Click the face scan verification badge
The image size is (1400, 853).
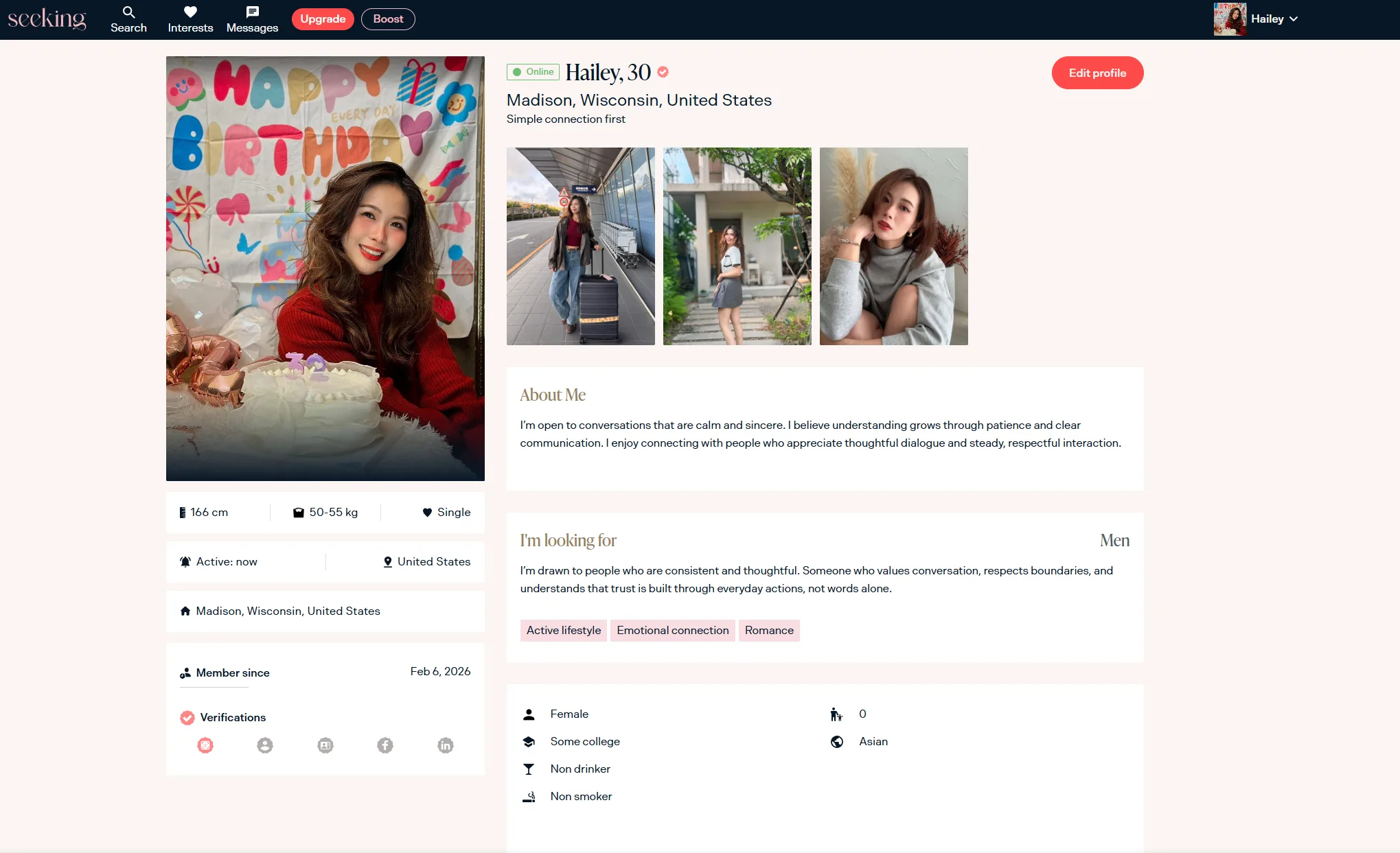pos(205,745)
